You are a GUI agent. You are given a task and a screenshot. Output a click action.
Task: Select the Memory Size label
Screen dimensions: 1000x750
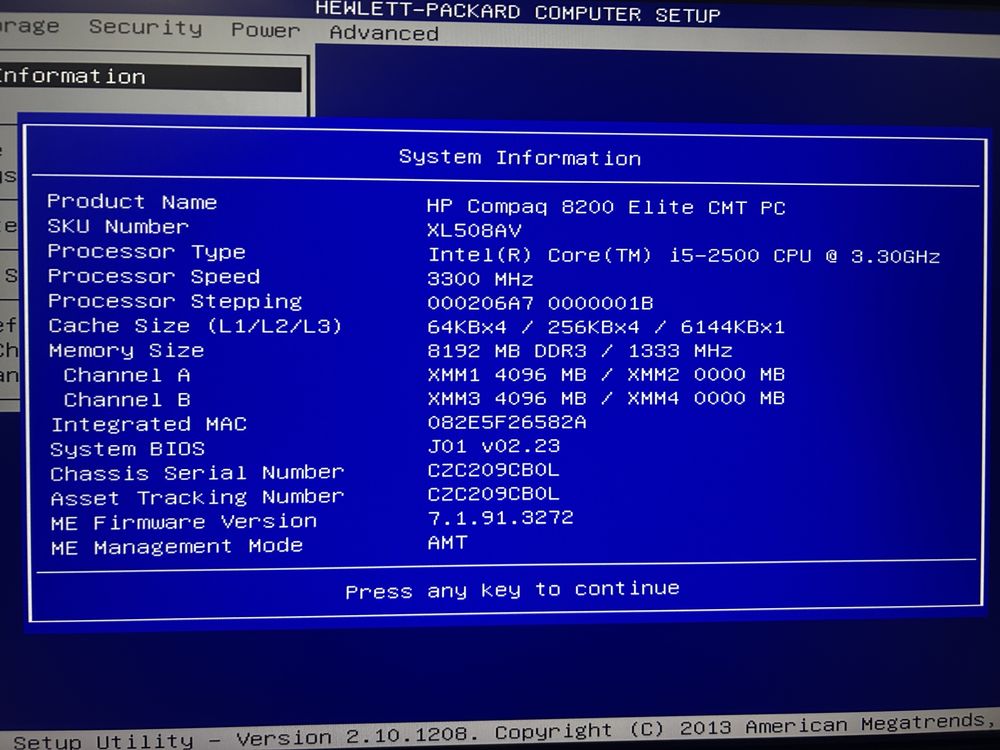coord(126,350)
